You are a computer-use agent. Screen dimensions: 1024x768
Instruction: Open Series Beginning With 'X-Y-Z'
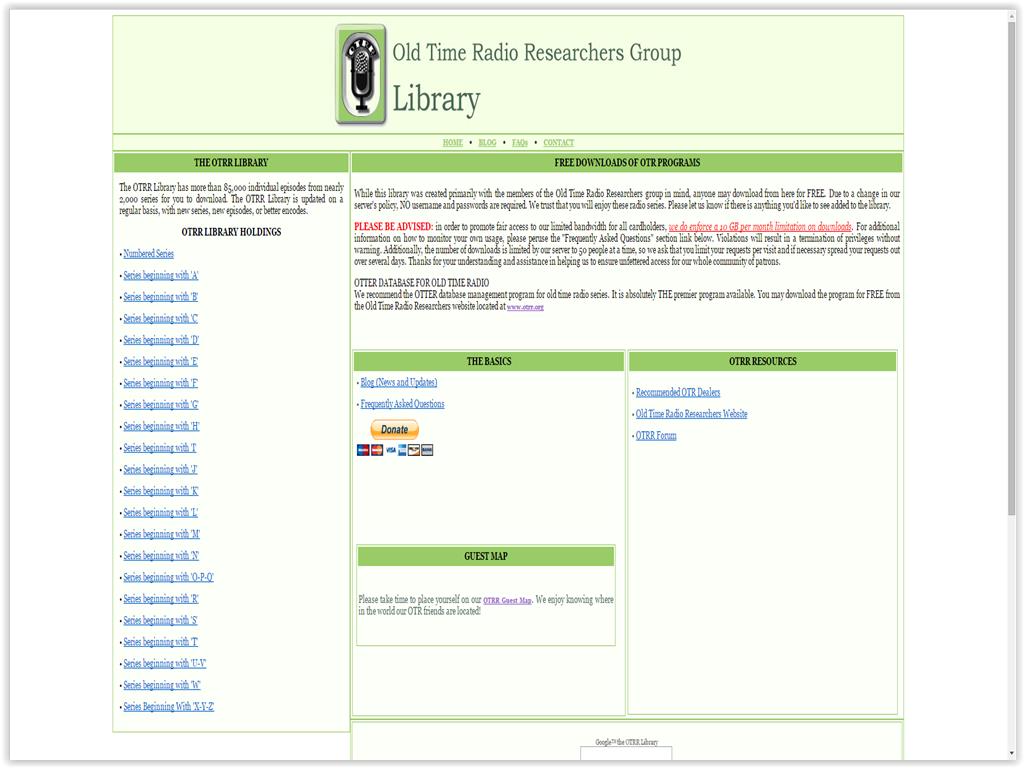(168, 706)
